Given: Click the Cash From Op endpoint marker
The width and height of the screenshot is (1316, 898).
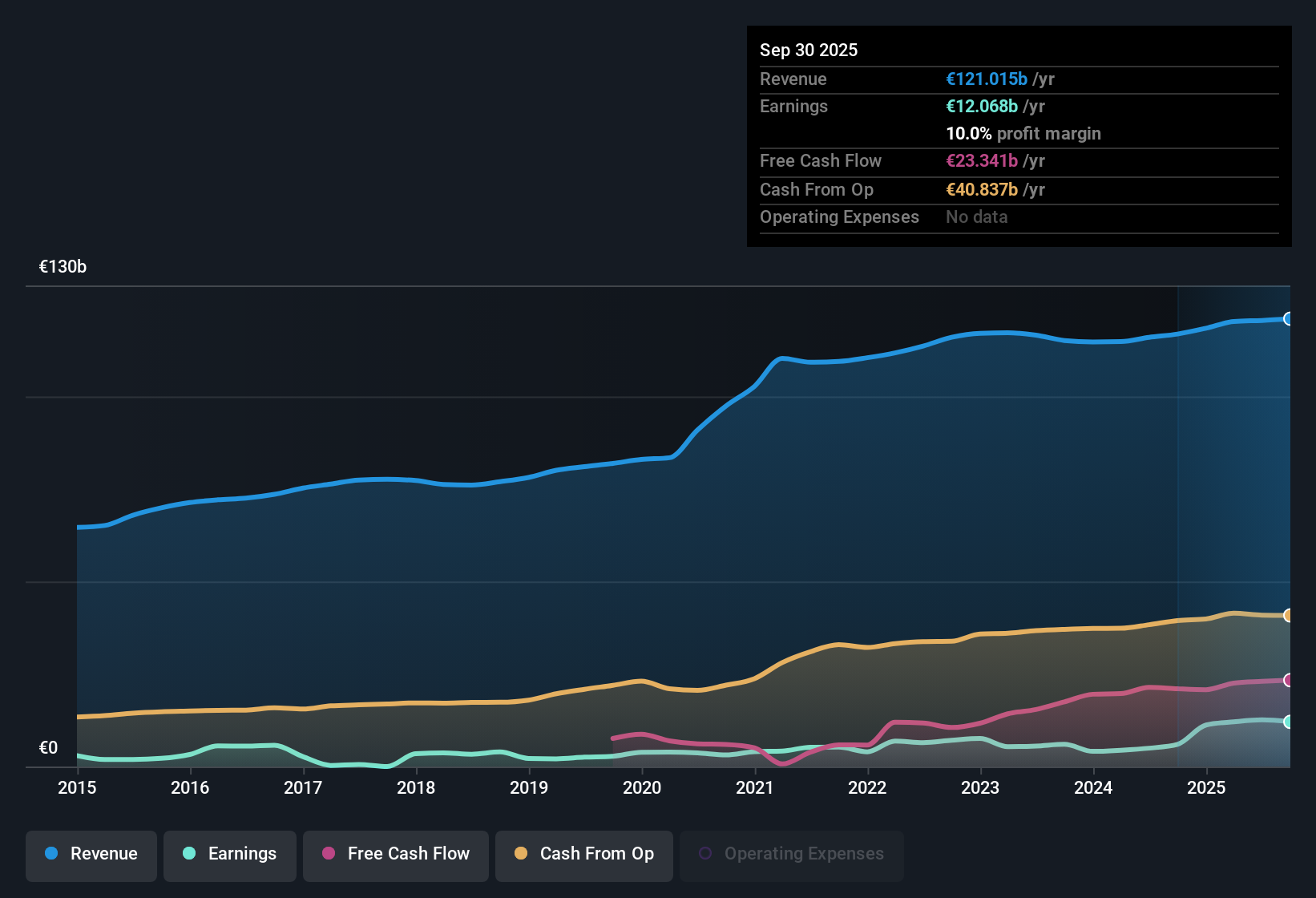Looking at the screenshot, I should coord(1288,616).
